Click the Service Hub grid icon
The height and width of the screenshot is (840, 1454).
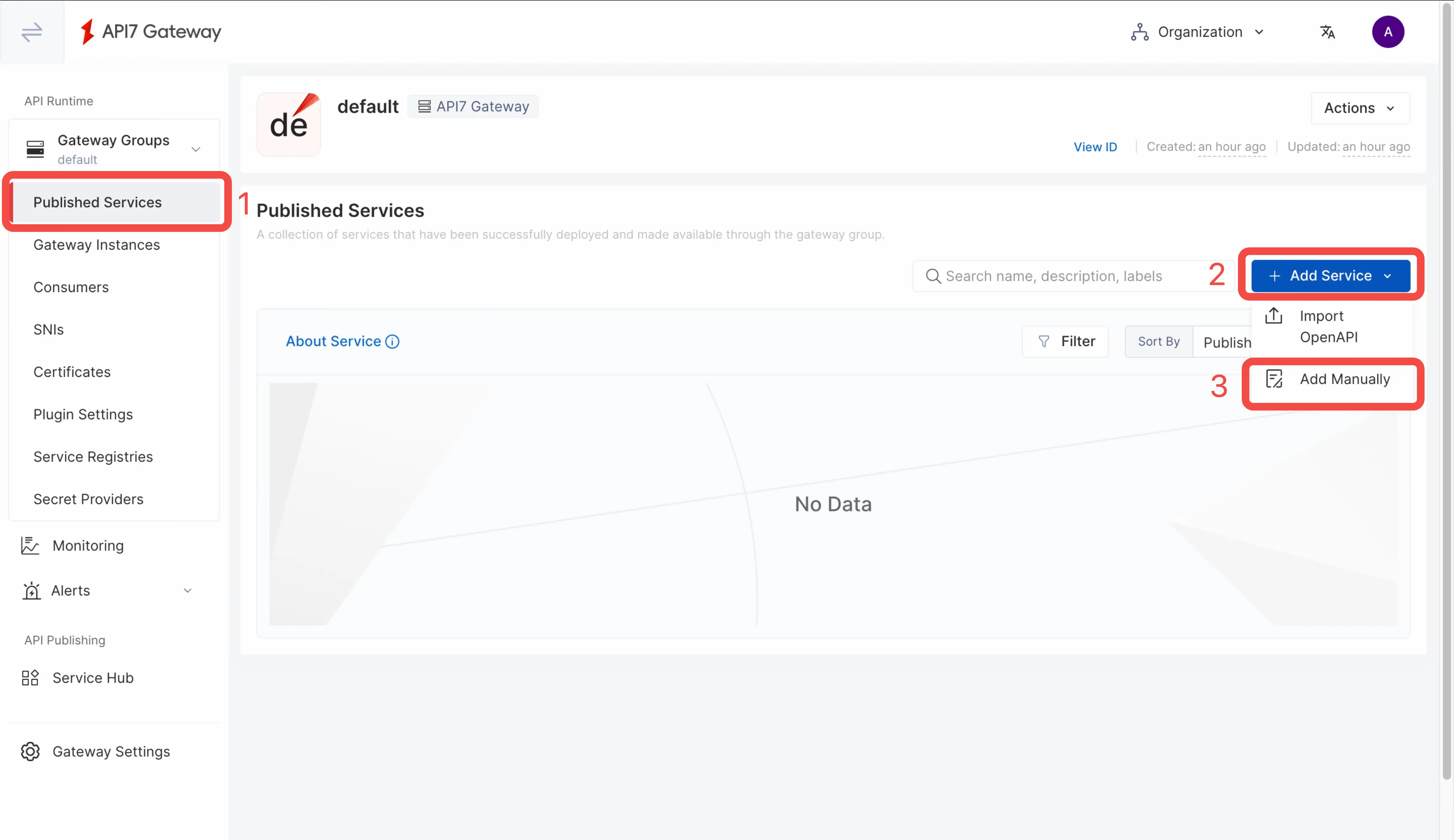30,678
